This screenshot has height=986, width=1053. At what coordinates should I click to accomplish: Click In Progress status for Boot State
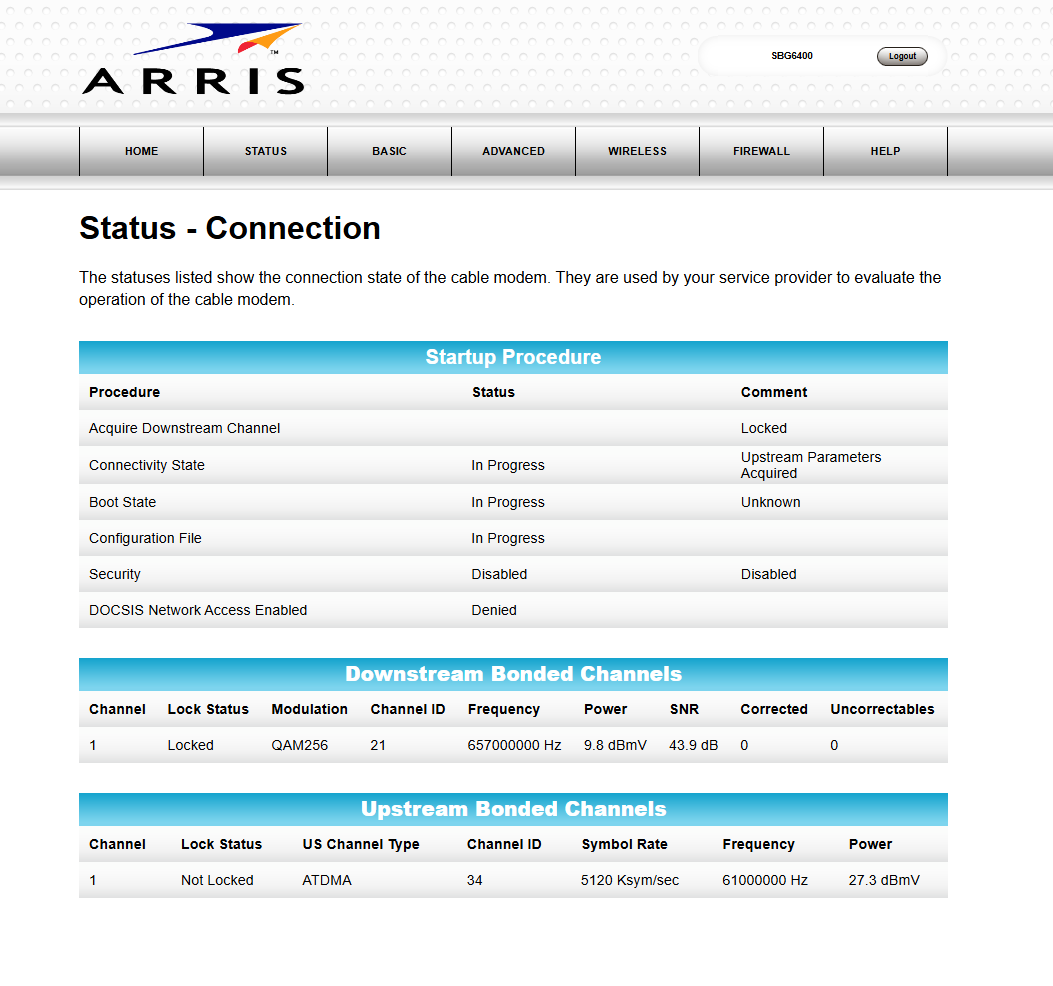click(508, 502)
